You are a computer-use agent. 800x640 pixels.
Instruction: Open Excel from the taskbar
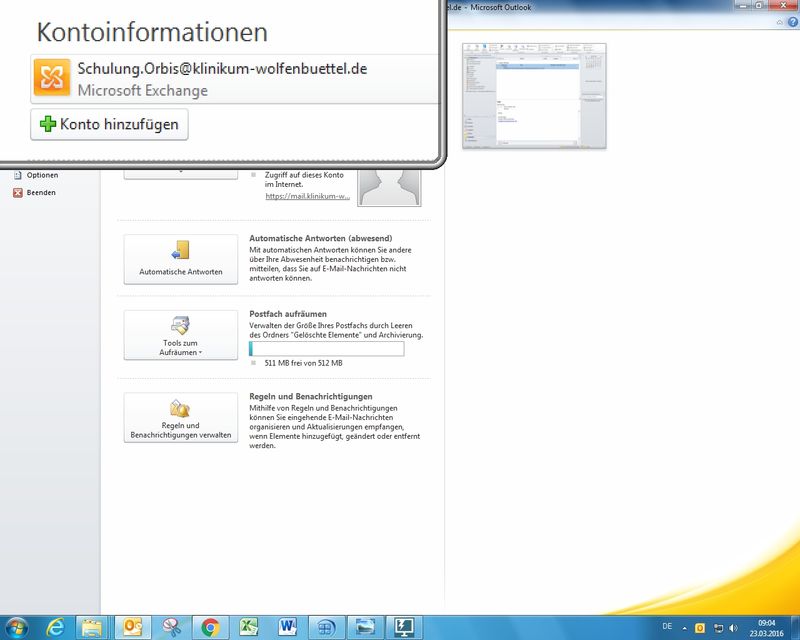click(248, 627)
